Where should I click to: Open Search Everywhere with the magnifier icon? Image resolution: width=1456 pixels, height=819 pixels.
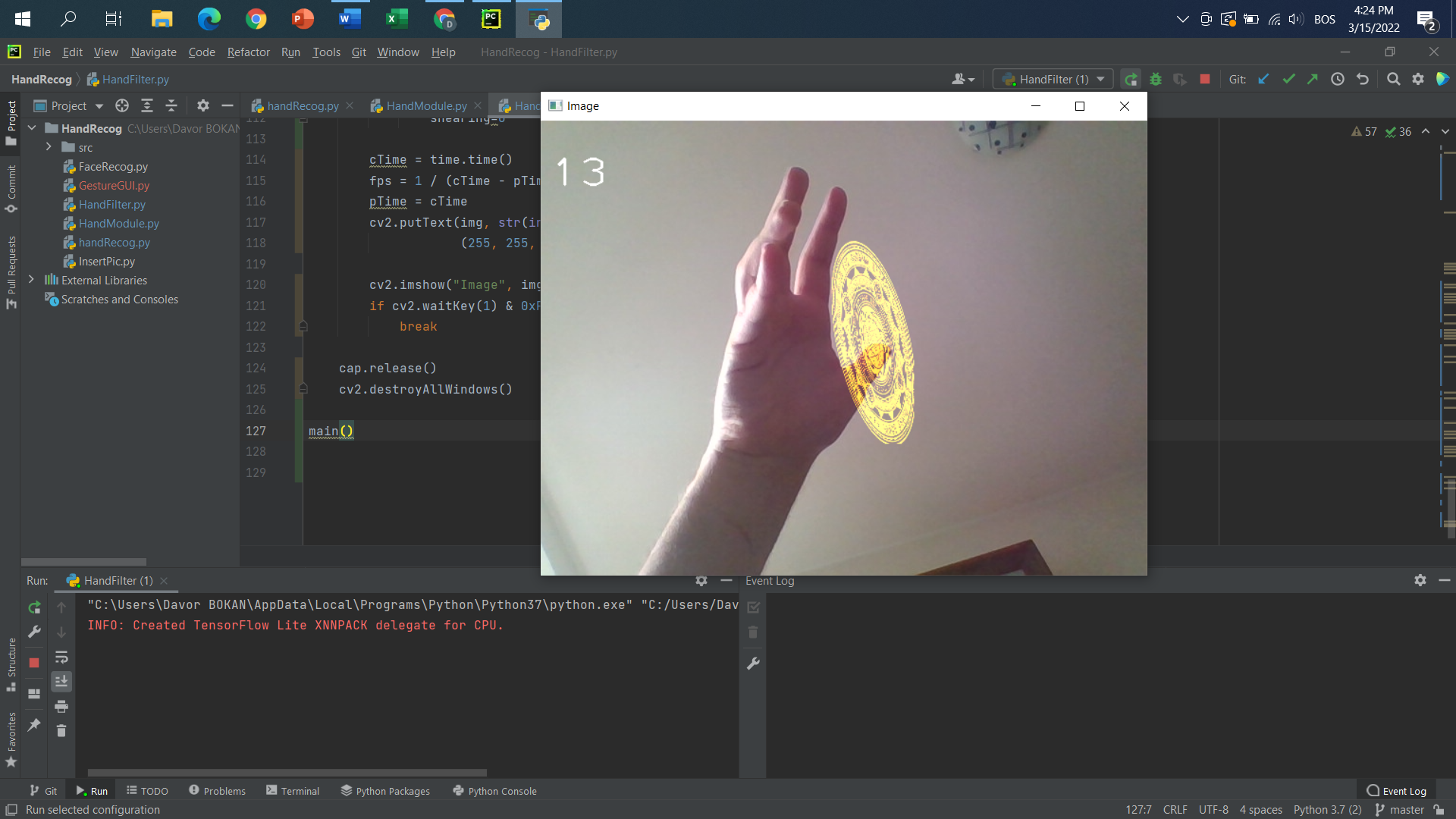click(1394, 79)
